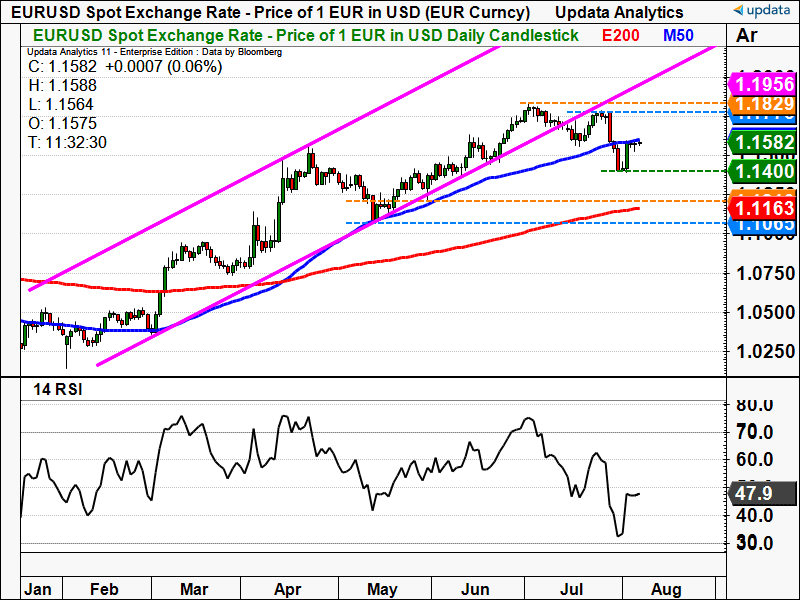Click the Jul label on the time axis

pos(571,589)
